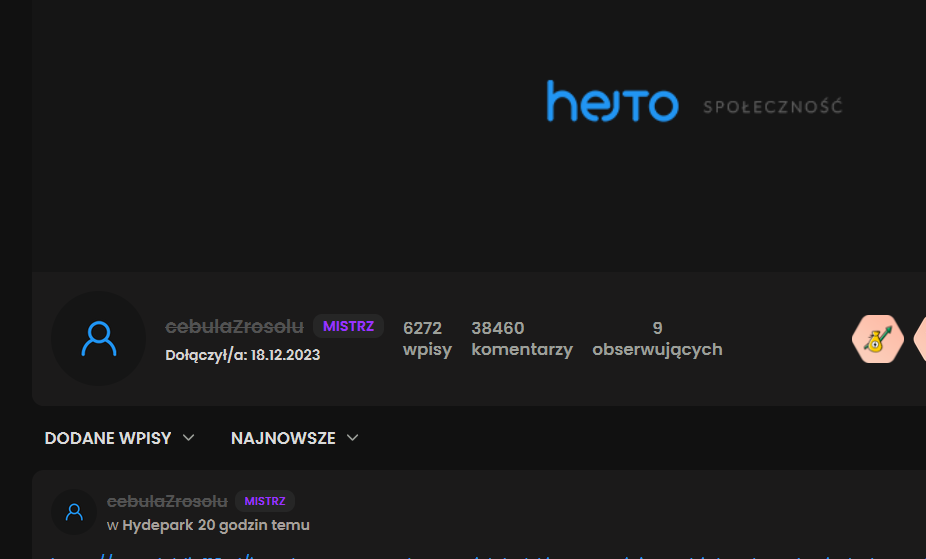Click the MISTRZ badge in the post header
Screen dimensions: 926x559
tap(265, 501)
